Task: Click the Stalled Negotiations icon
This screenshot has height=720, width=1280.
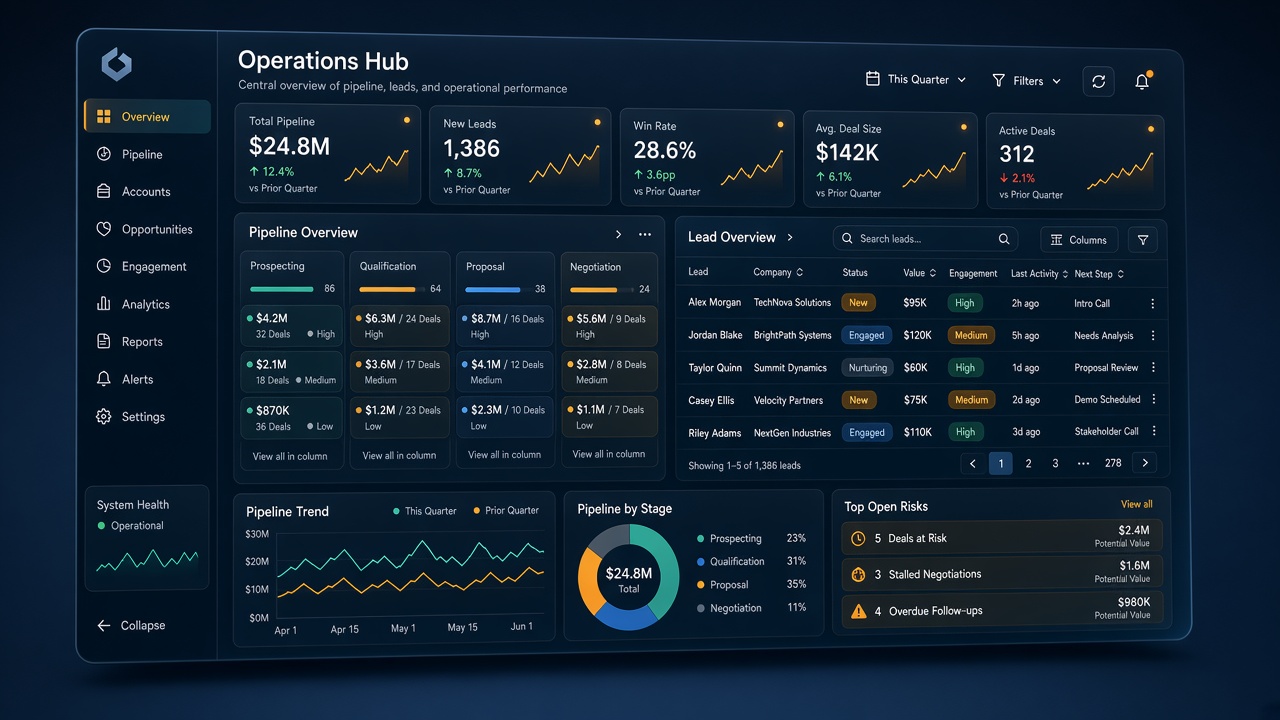Action: pyautogui.click(x=858, y=574)
